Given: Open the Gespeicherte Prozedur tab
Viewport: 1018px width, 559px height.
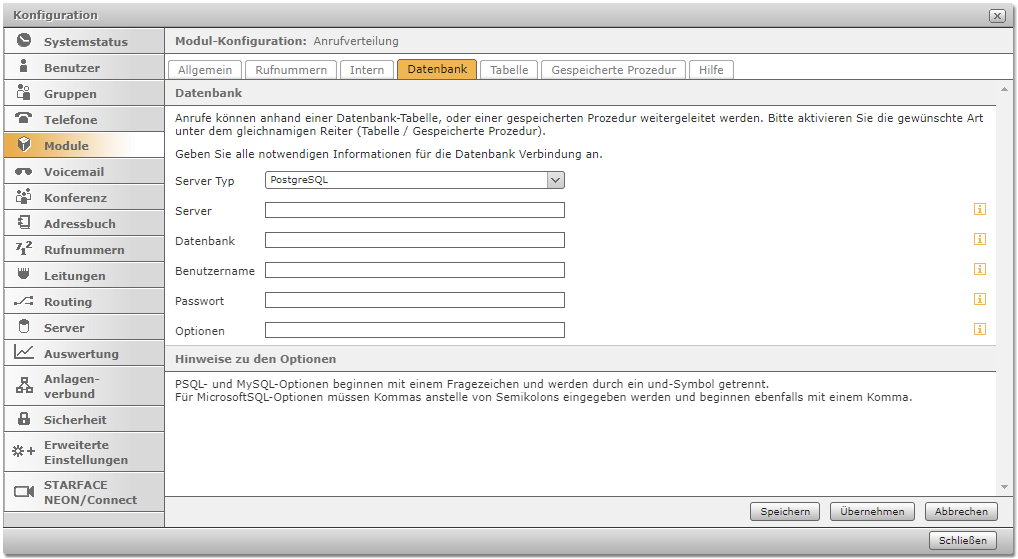Looking at the screenshot, I should (x=615, y=70).
